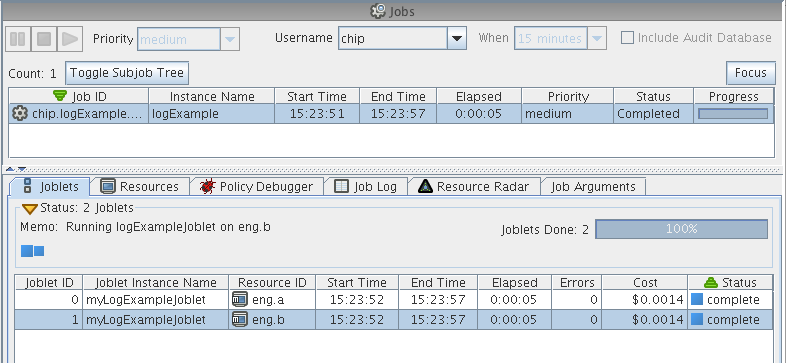Click job progress bar in Progress column
Screen dimensions: 786x363
[733, 114]
